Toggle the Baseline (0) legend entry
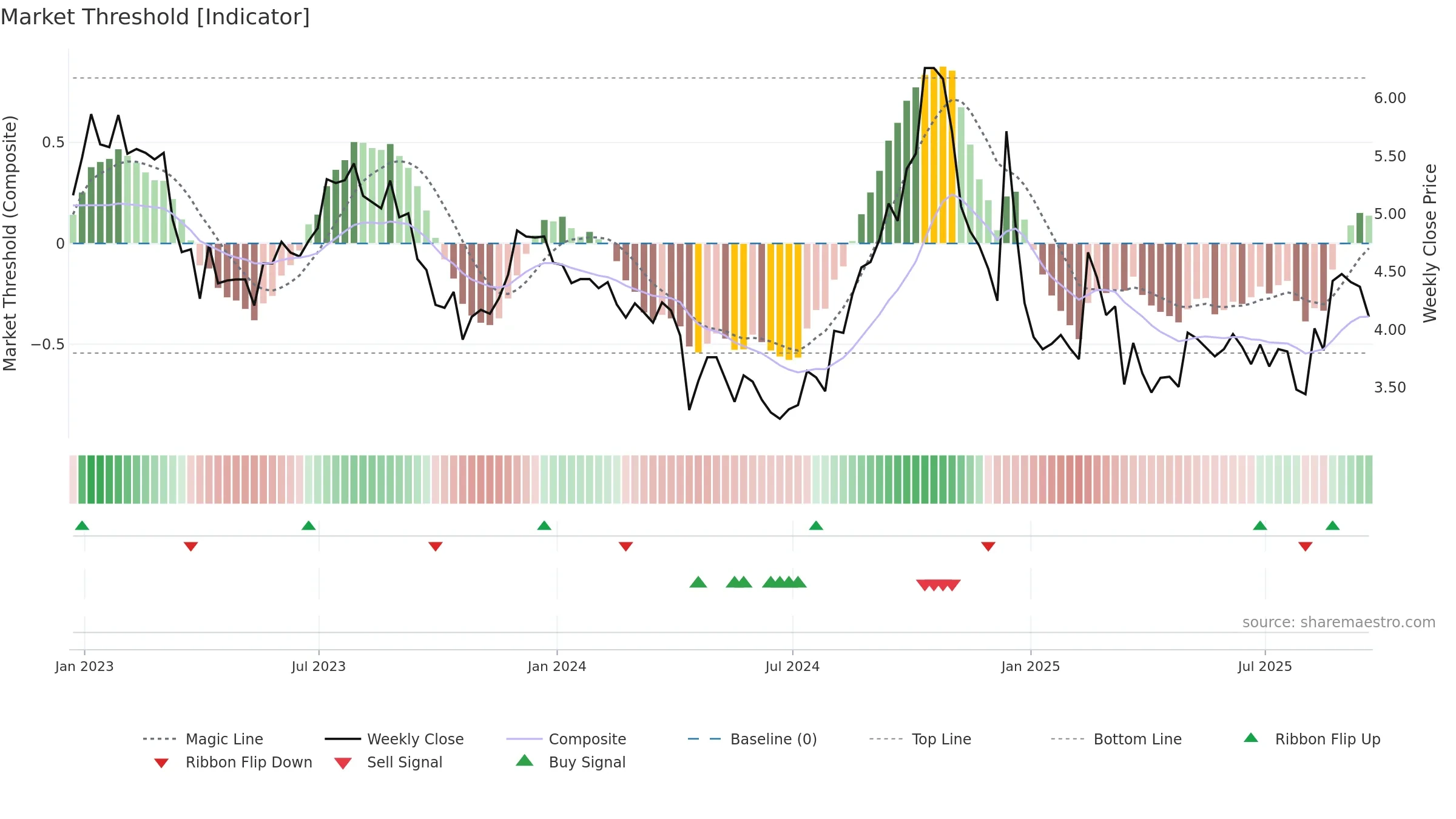The image size is (1456, 819). click(x=752, y=739)
